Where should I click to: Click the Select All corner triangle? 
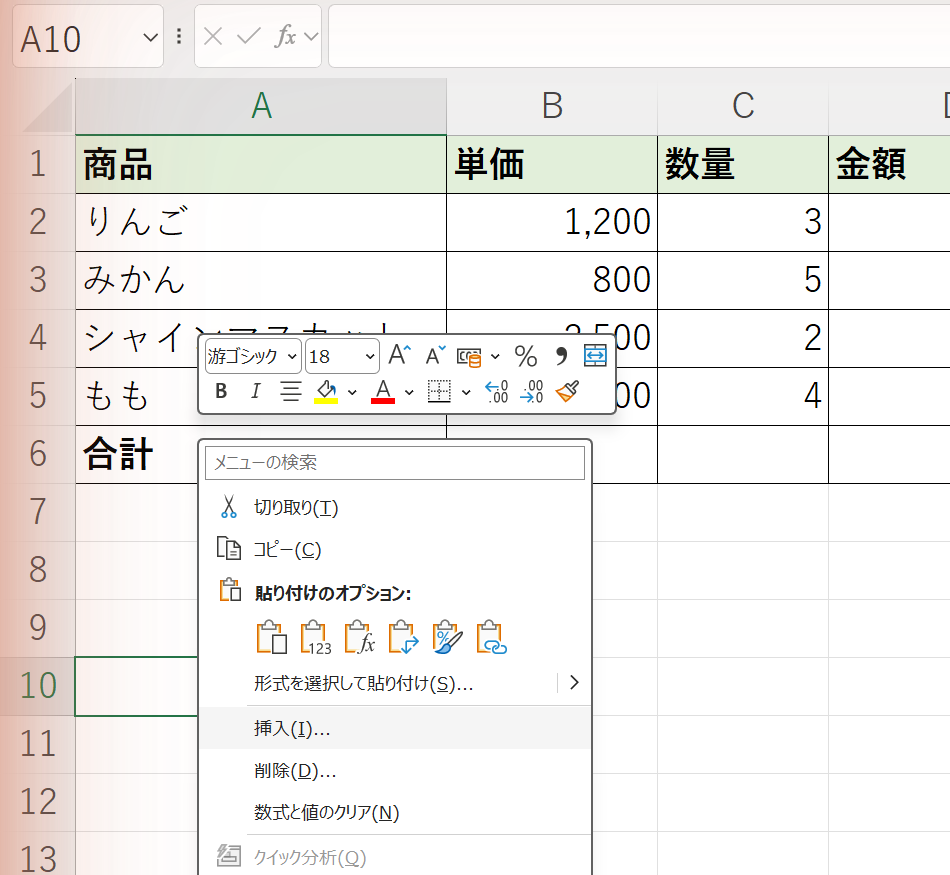coord(47,106)
